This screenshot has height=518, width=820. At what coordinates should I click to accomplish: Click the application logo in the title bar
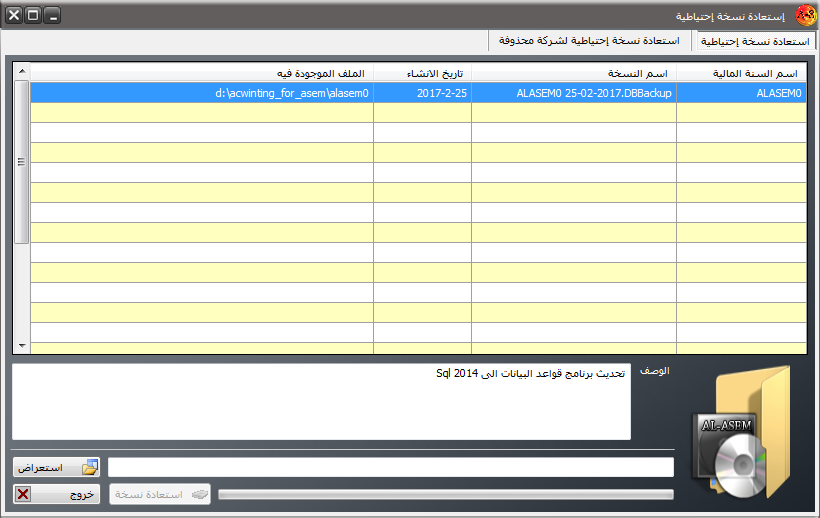(x=804, y=17)
